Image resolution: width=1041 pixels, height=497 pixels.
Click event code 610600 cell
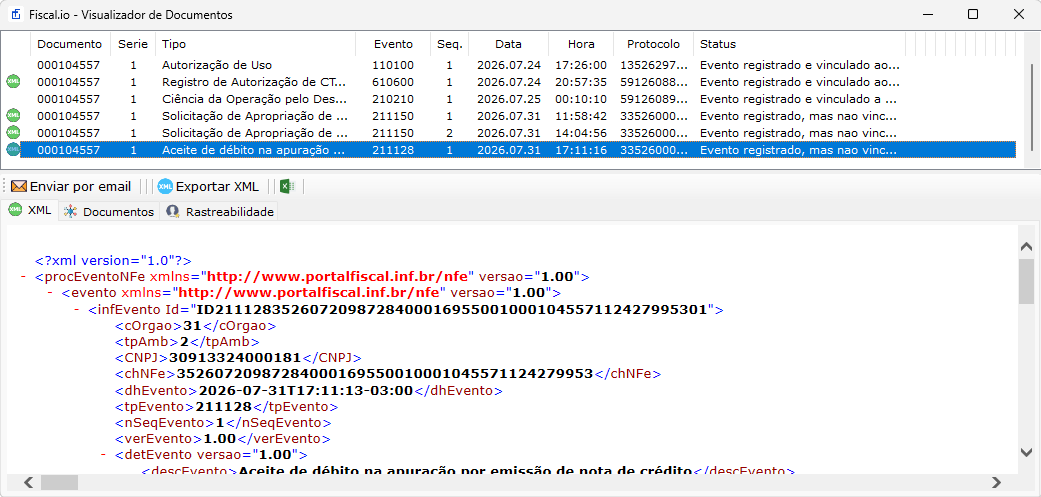(x=393, y=82)
